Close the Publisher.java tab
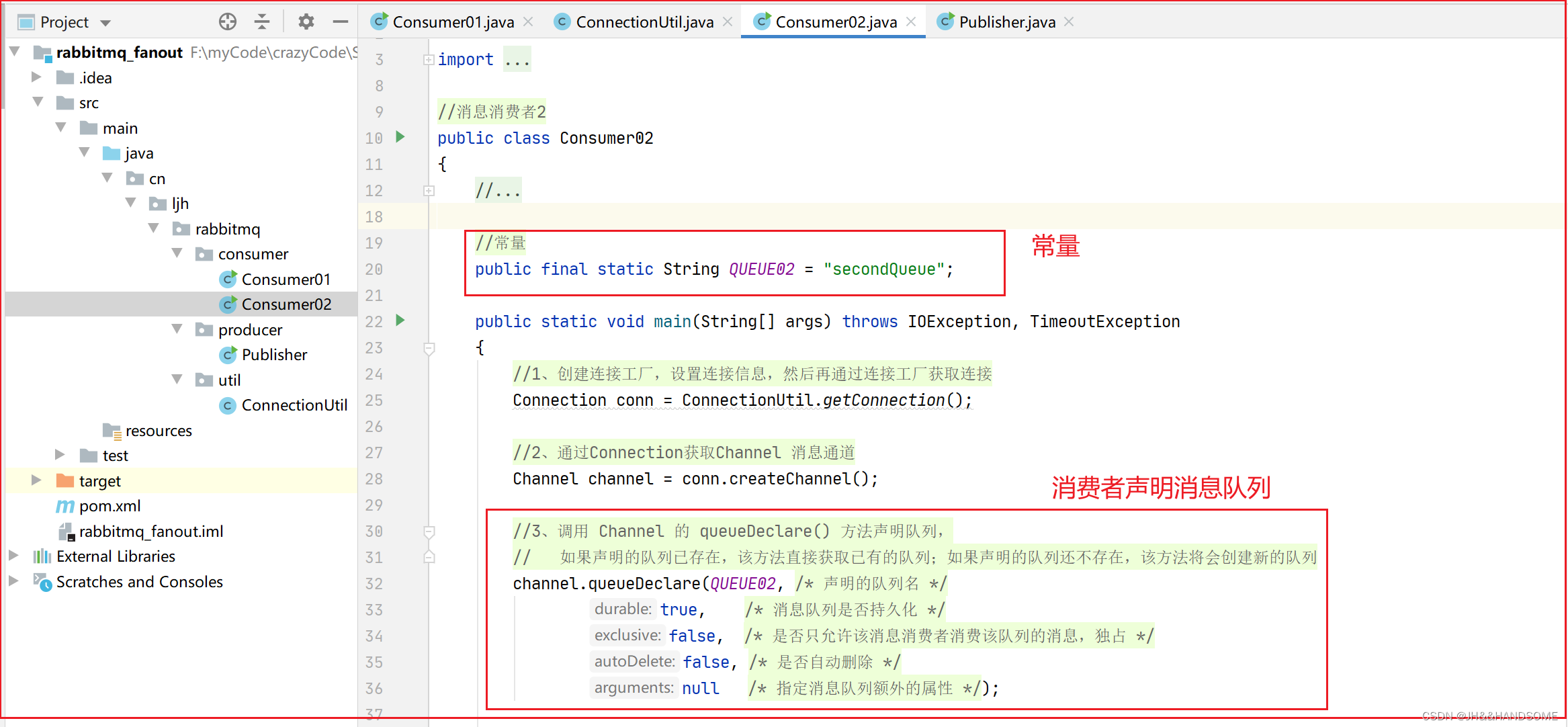This screenshot has width=1568, height=727. pyautogui.click(x=1070, y=22)
